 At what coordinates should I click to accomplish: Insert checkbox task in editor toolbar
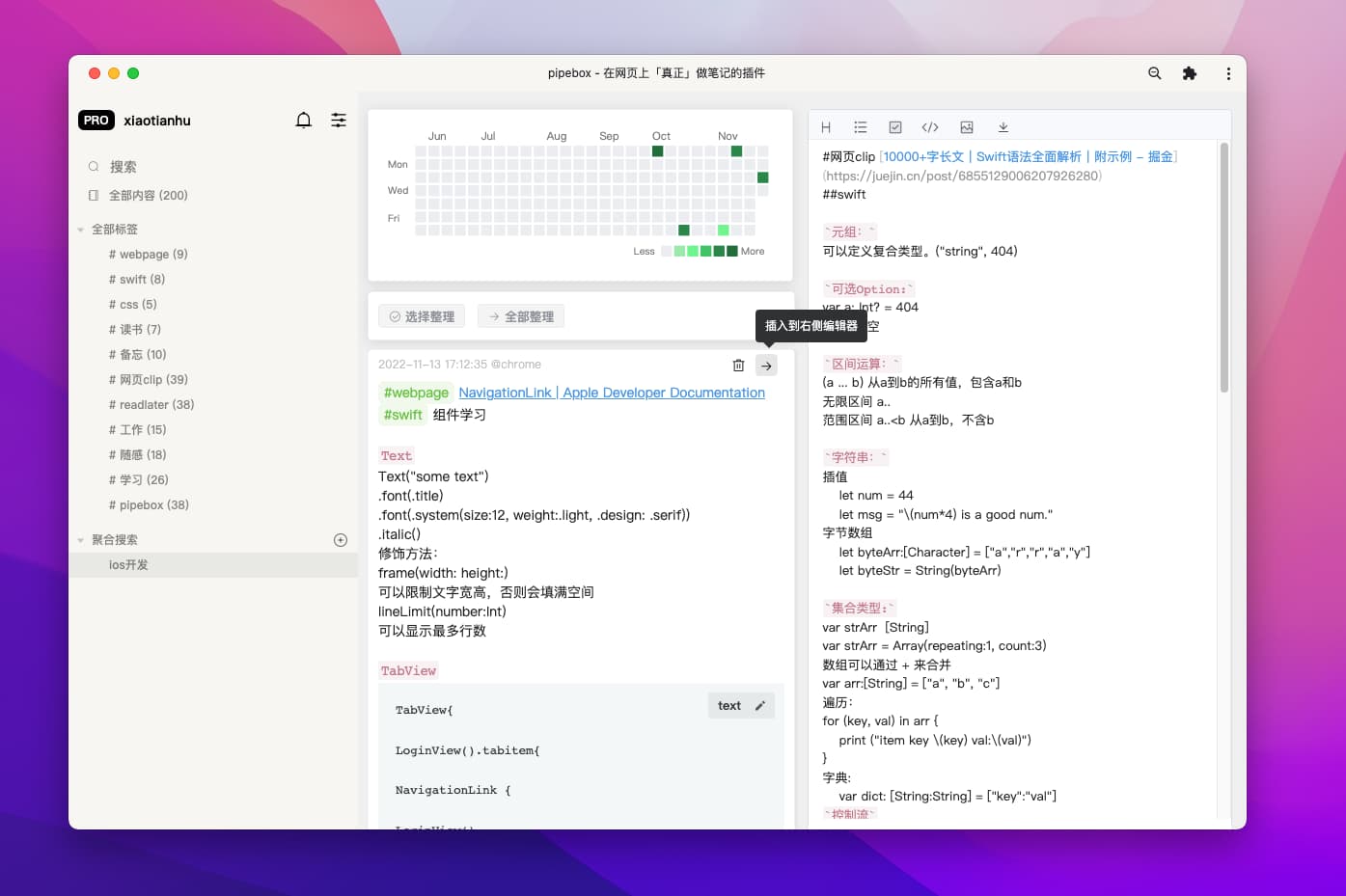tap(895, 127)
